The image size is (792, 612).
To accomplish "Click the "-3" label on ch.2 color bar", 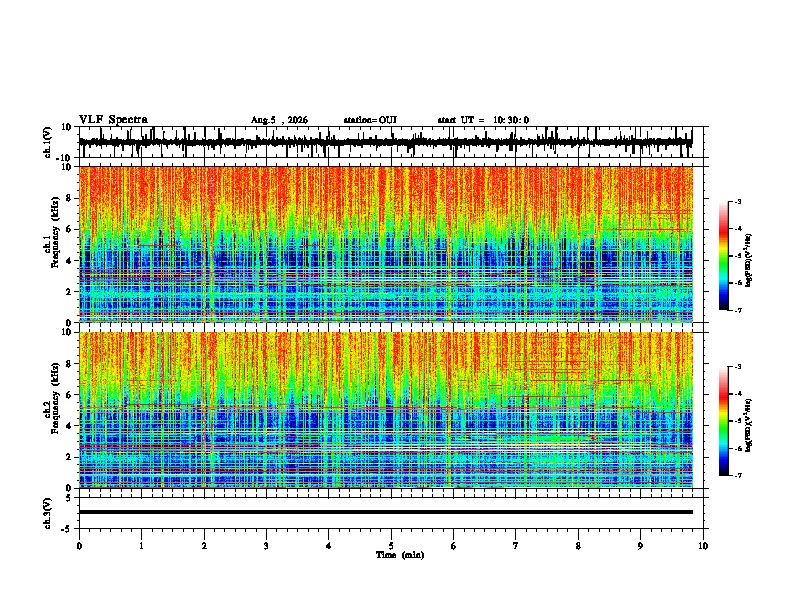I will [x=738, y=367].
